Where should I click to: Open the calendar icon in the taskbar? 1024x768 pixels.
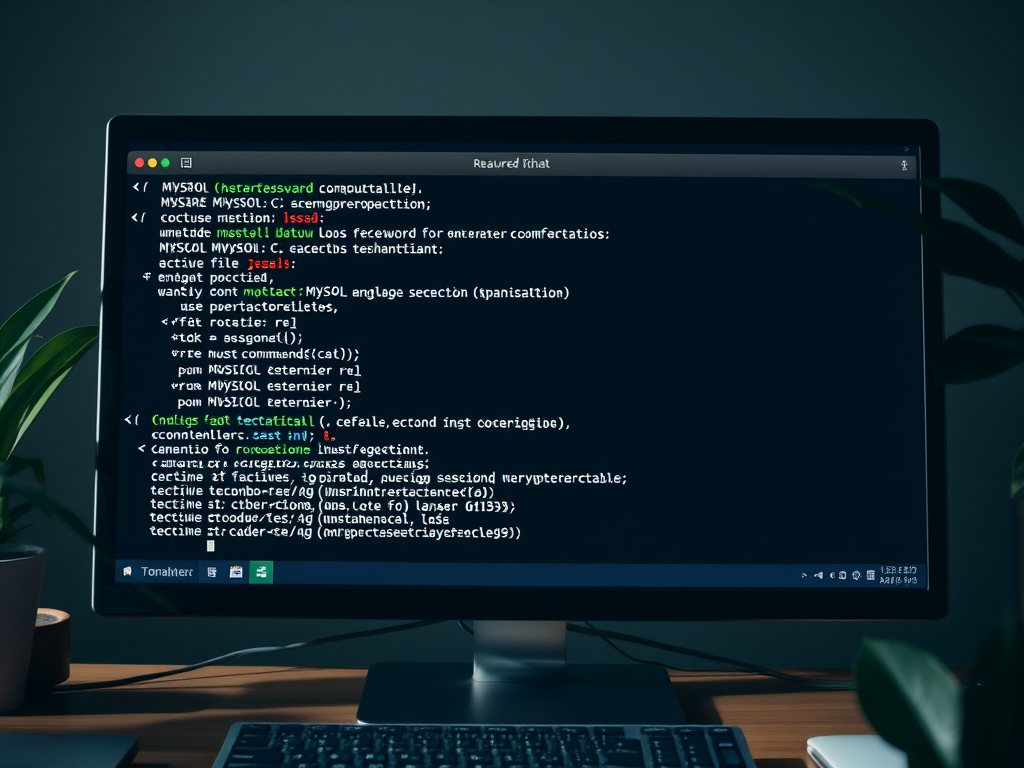coord(236,573)
